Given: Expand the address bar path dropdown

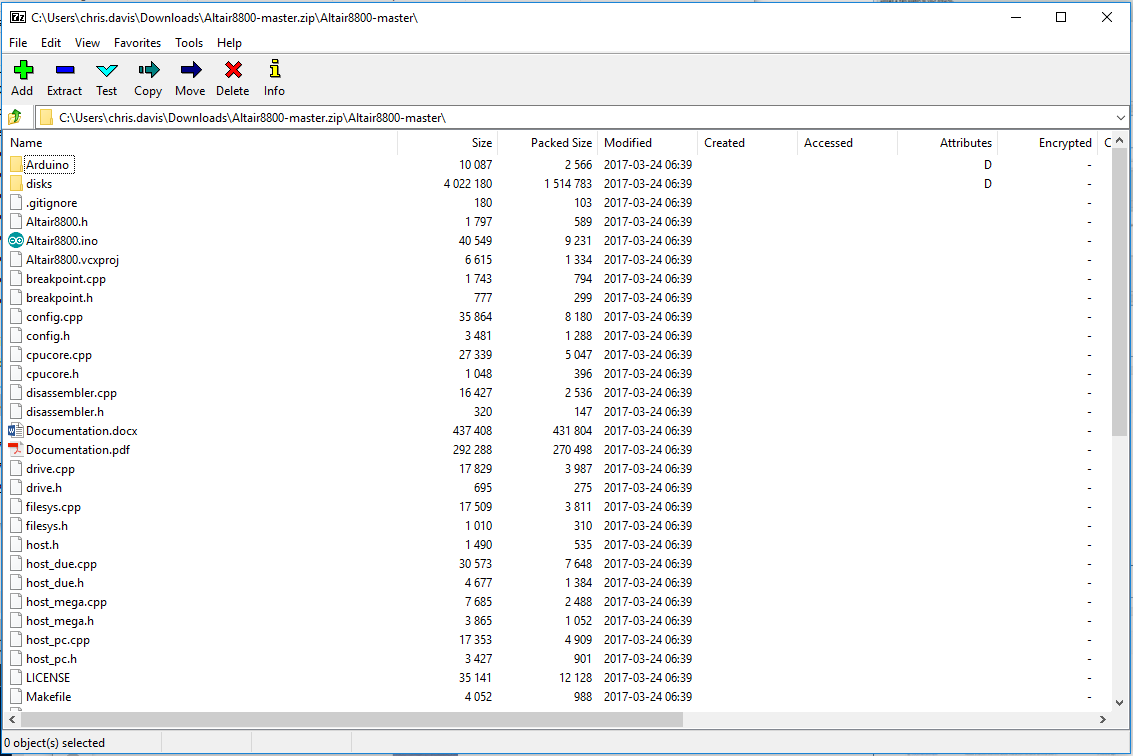Looking at the screenshot, I should (x=1120, y=117).
